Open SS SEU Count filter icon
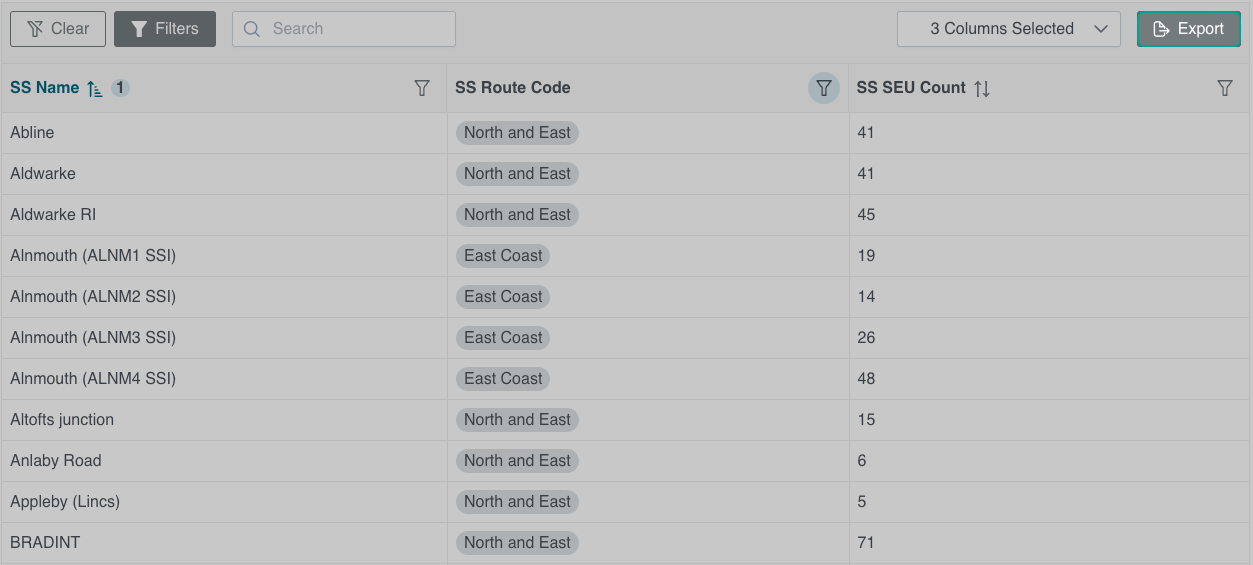The width and height of the screenshot is (1253, 565). click(1224, 88)
